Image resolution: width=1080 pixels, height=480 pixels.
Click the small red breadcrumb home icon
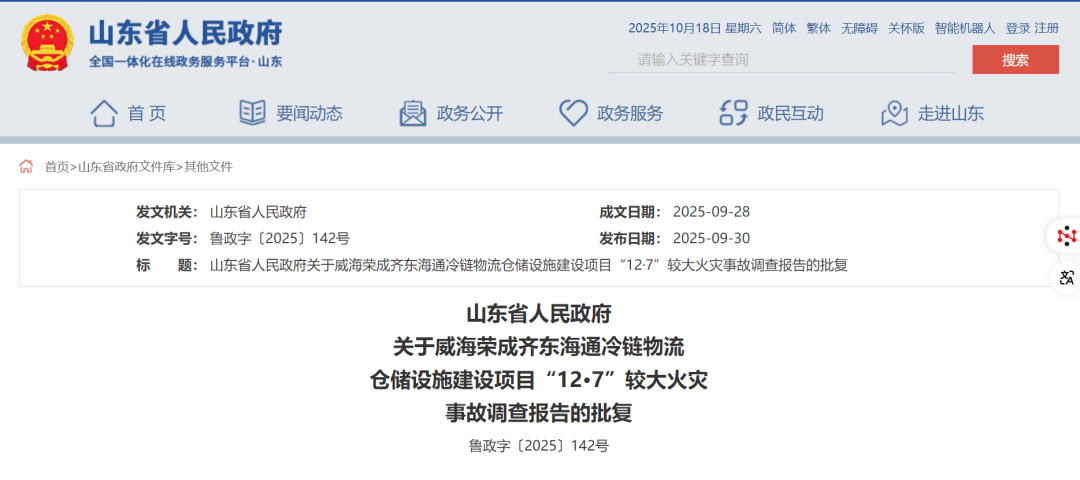point(27,166)
